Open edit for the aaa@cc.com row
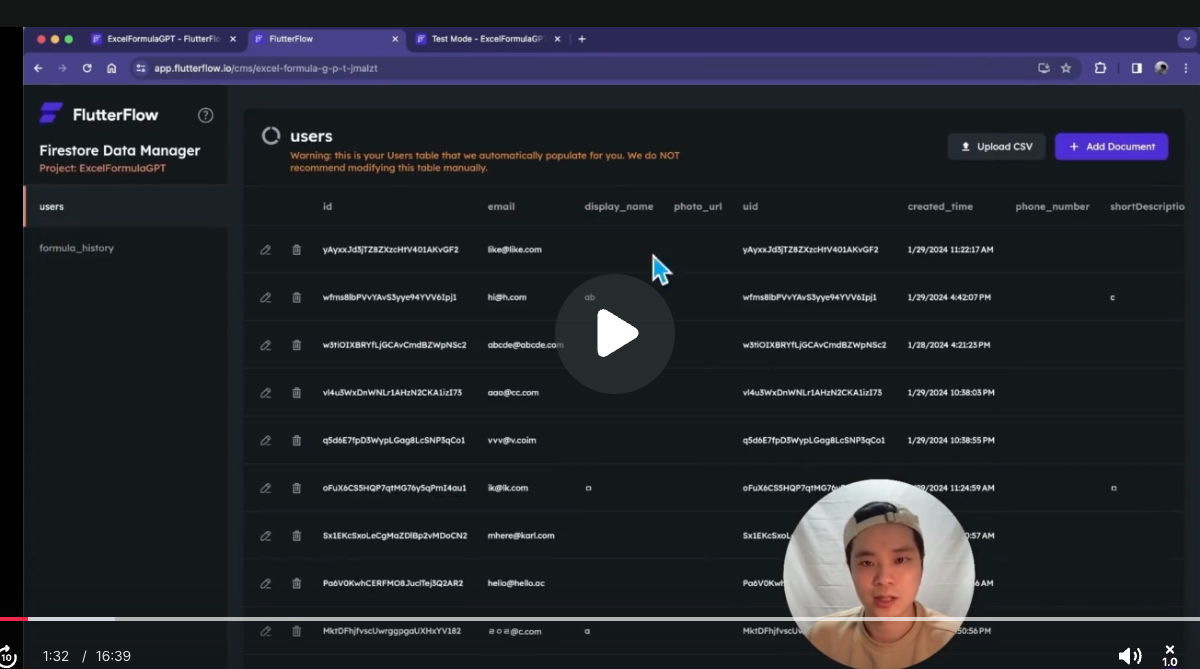The image size is (1200, 669). point(265,393)
